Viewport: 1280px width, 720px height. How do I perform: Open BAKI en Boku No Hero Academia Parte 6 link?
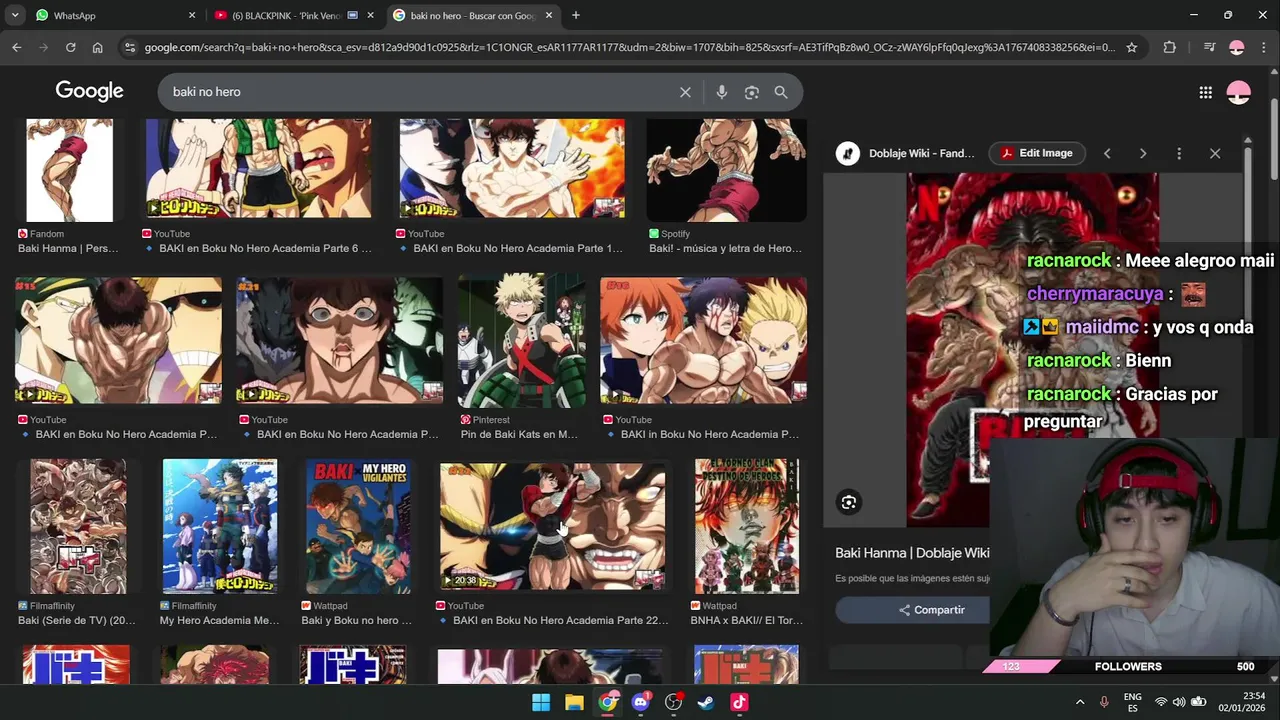[x=264, y=248]
